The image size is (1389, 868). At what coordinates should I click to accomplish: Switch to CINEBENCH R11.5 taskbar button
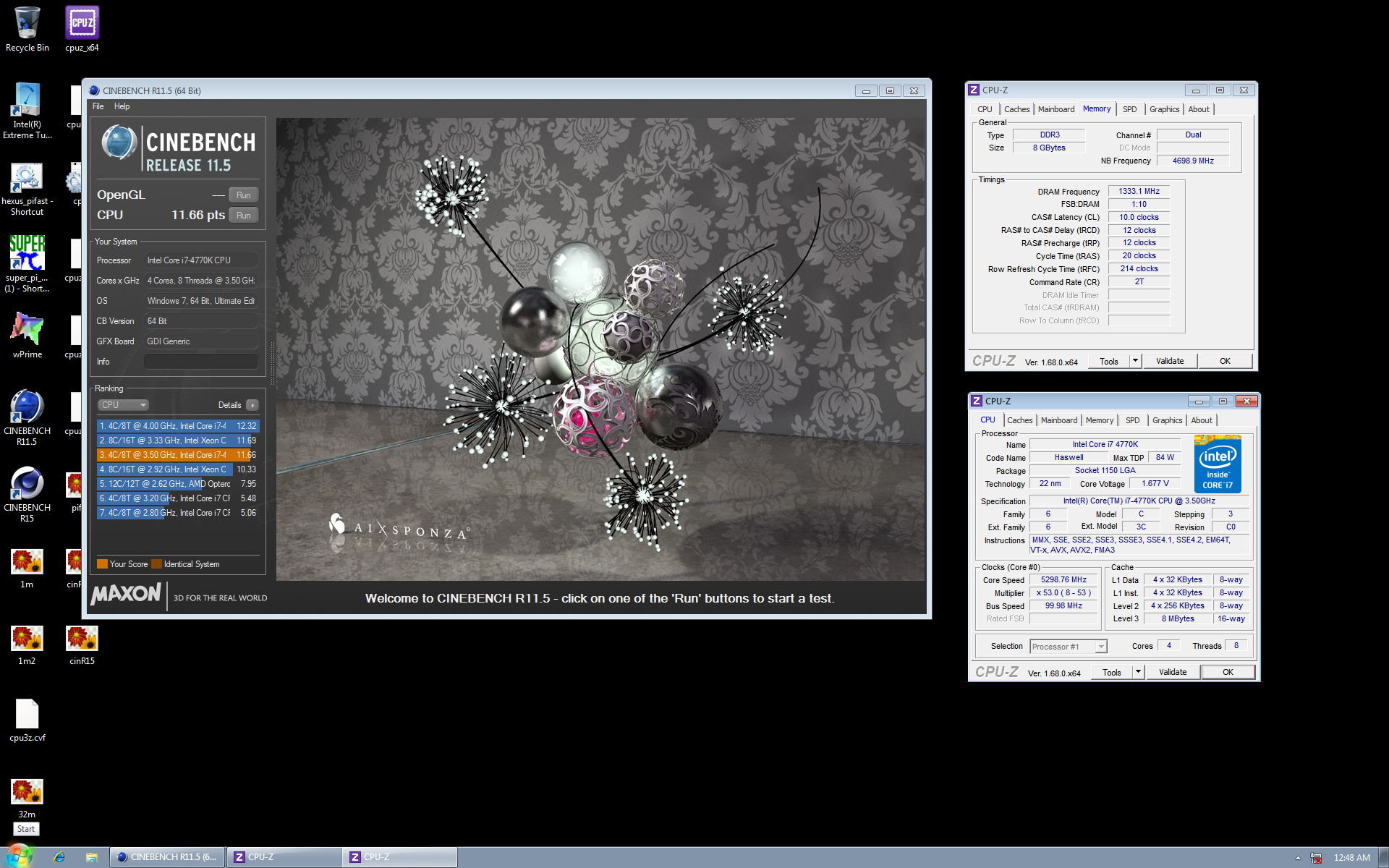click(x=167, y=857)
